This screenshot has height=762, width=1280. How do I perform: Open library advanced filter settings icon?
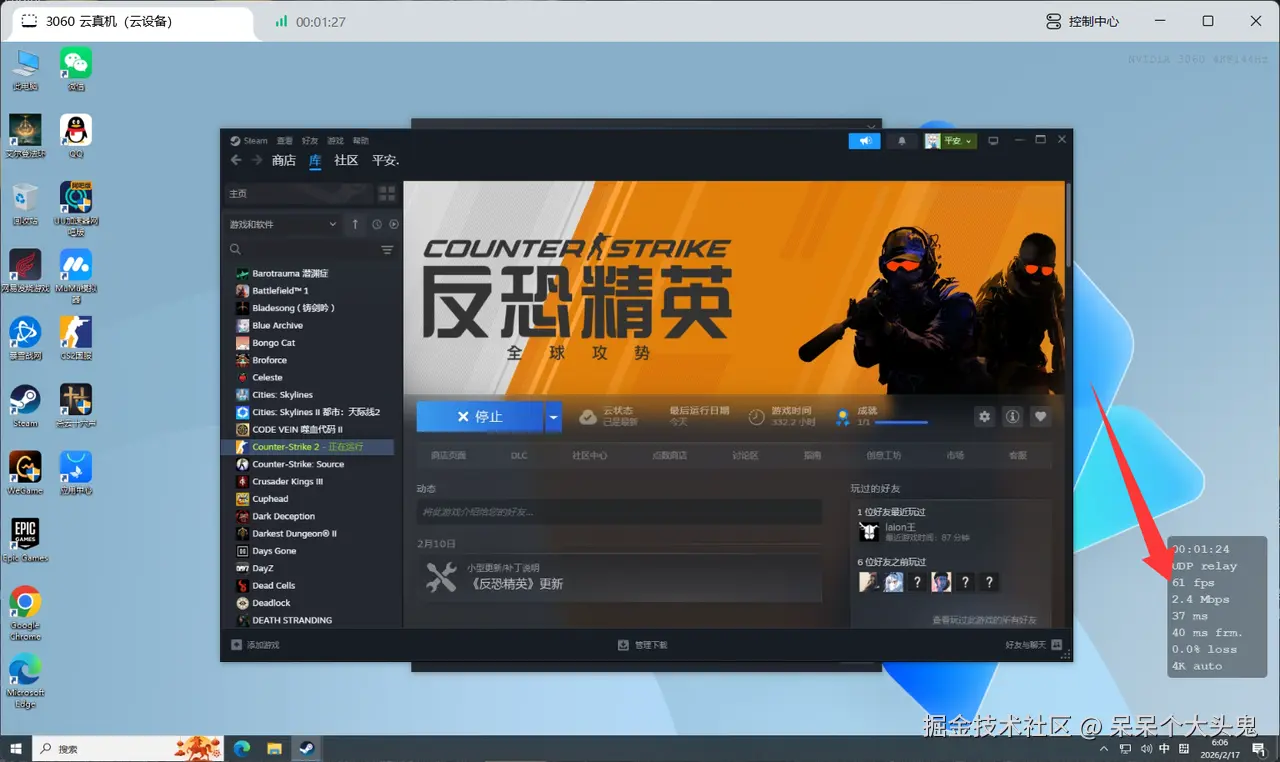[387, 250]
